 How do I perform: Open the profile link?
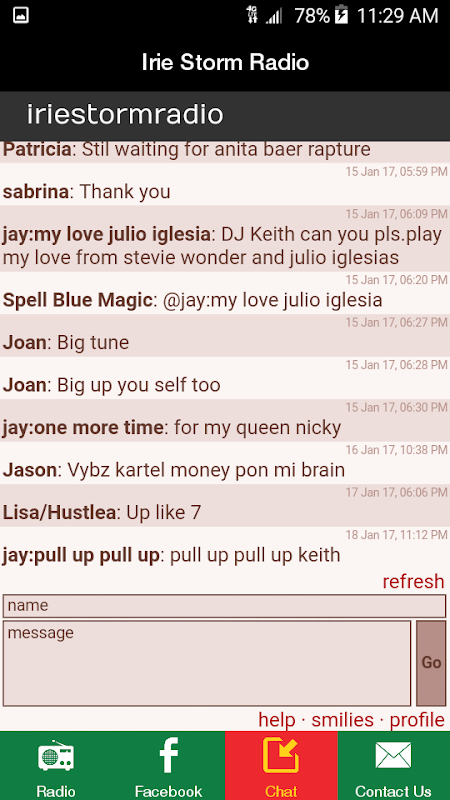click(417, 720)
